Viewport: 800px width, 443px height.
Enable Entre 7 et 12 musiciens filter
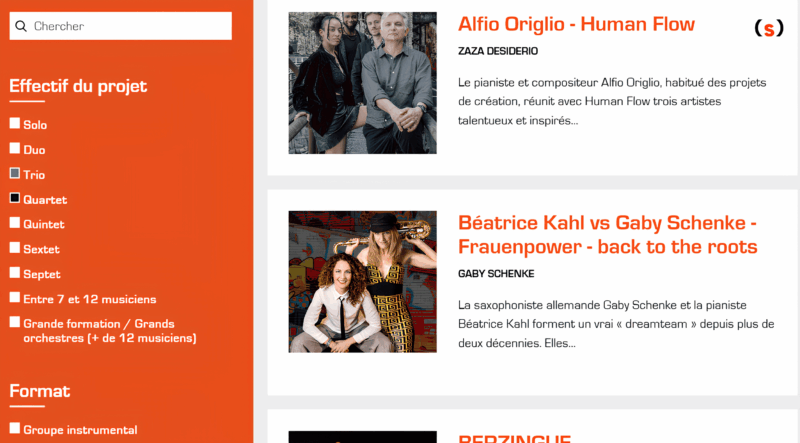(x=15, y=298)
